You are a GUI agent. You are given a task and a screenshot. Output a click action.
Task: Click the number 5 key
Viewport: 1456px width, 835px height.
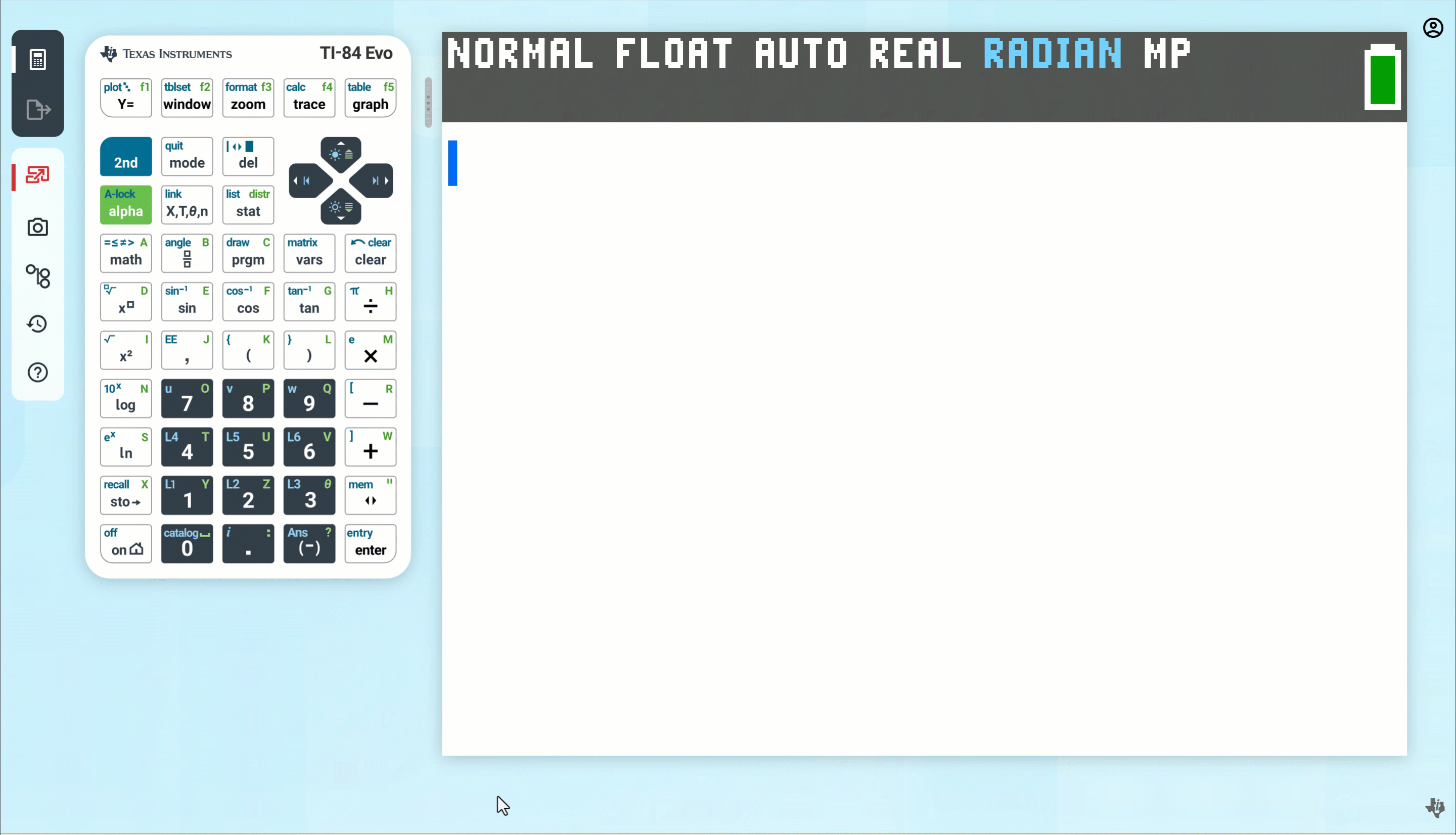tap(248, 447)
